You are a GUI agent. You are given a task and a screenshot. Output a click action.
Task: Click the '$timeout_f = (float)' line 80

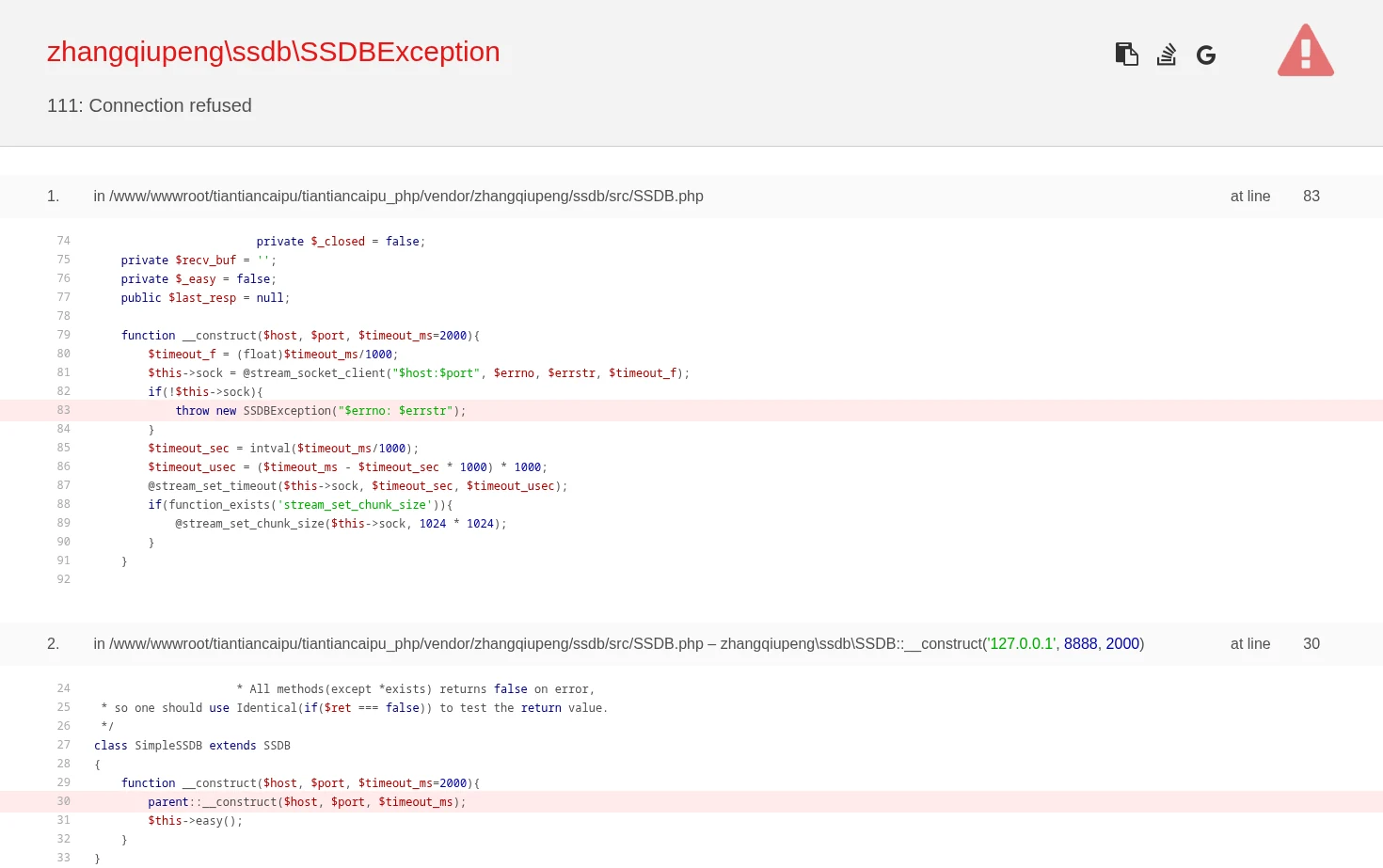tap(273, 355)
